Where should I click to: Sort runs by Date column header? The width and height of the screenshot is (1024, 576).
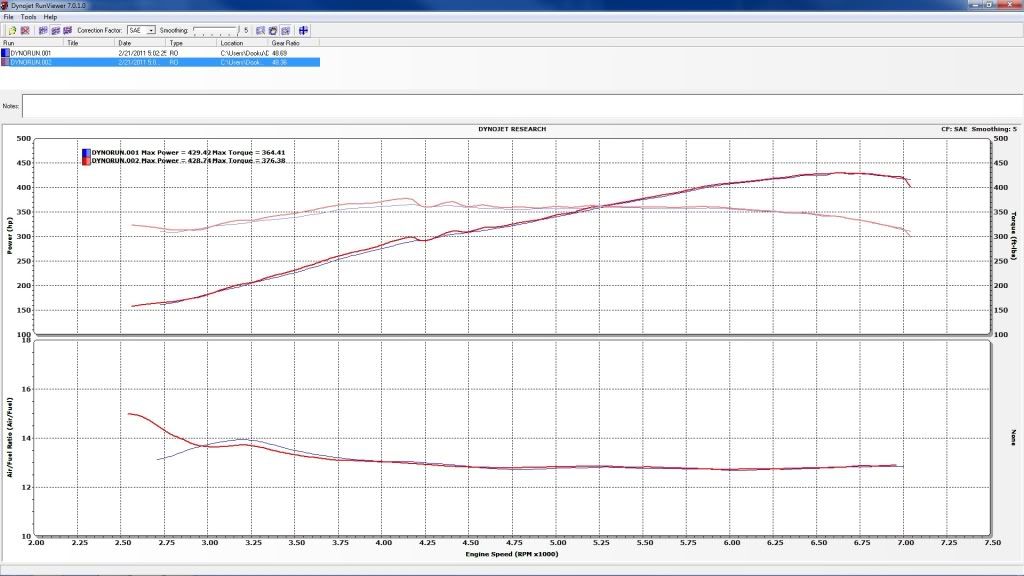125,43
